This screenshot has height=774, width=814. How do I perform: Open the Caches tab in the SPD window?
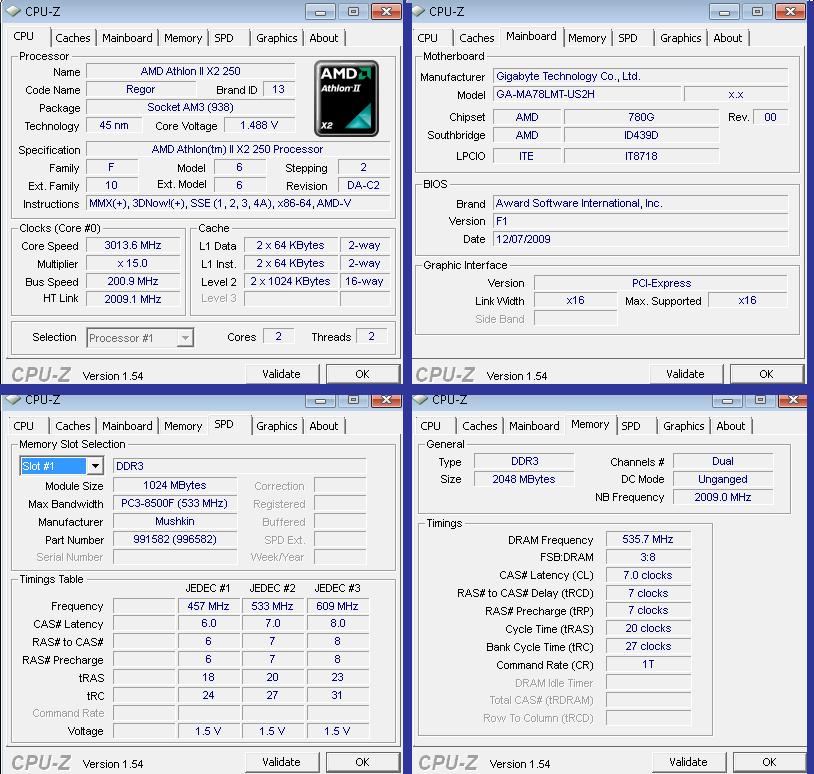(x=73, y=426)
